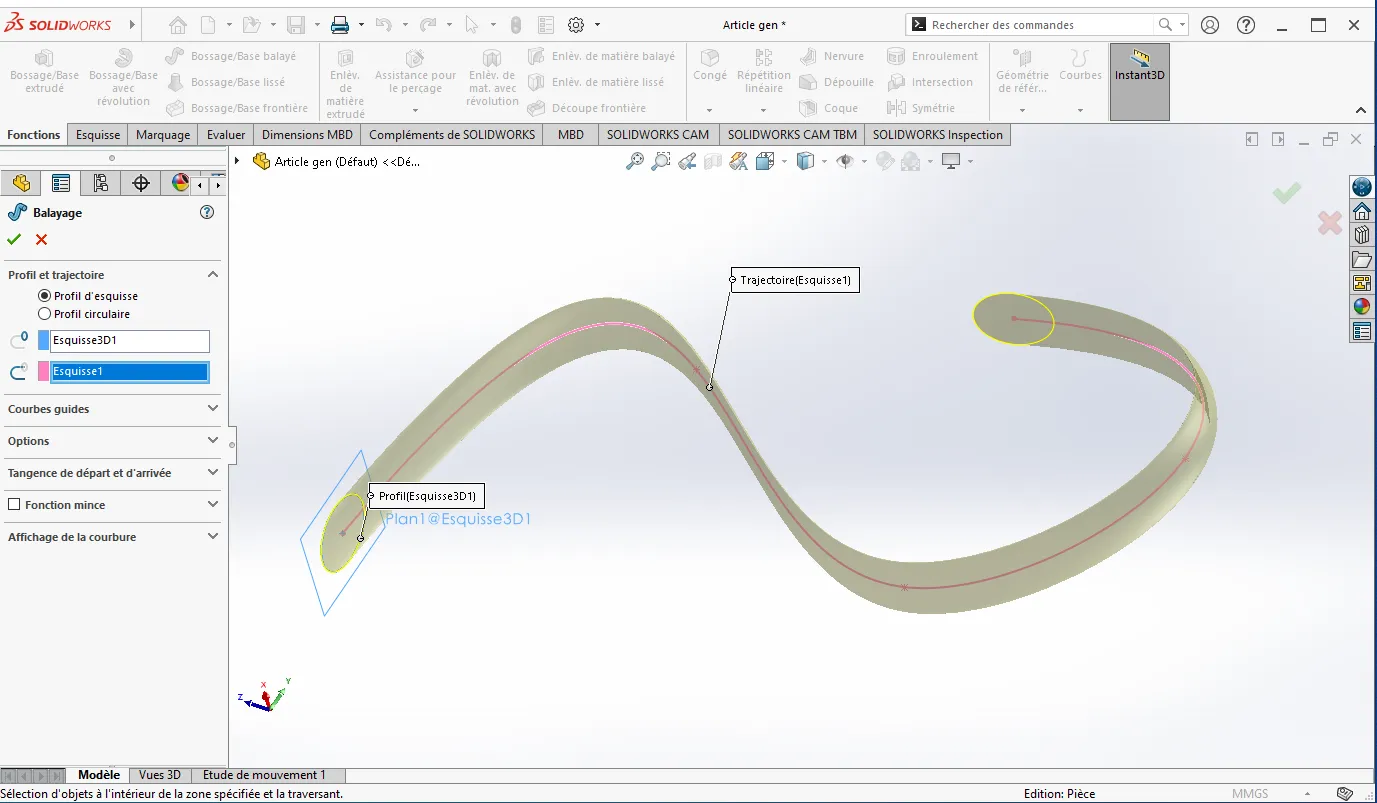Open the DisplayManager color-wheel tab
The width and height of the screenshot is (1377, 803).
[180, 183]
